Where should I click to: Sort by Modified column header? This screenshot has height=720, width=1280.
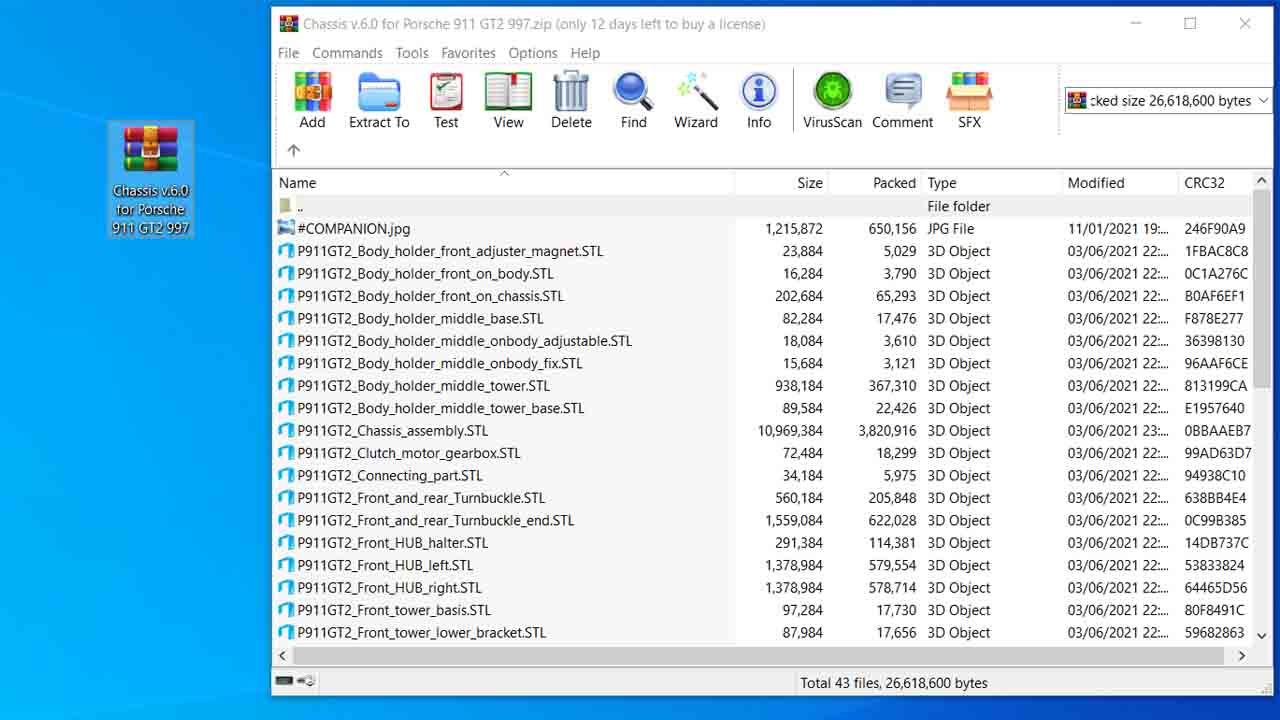tap(1120, 183)
